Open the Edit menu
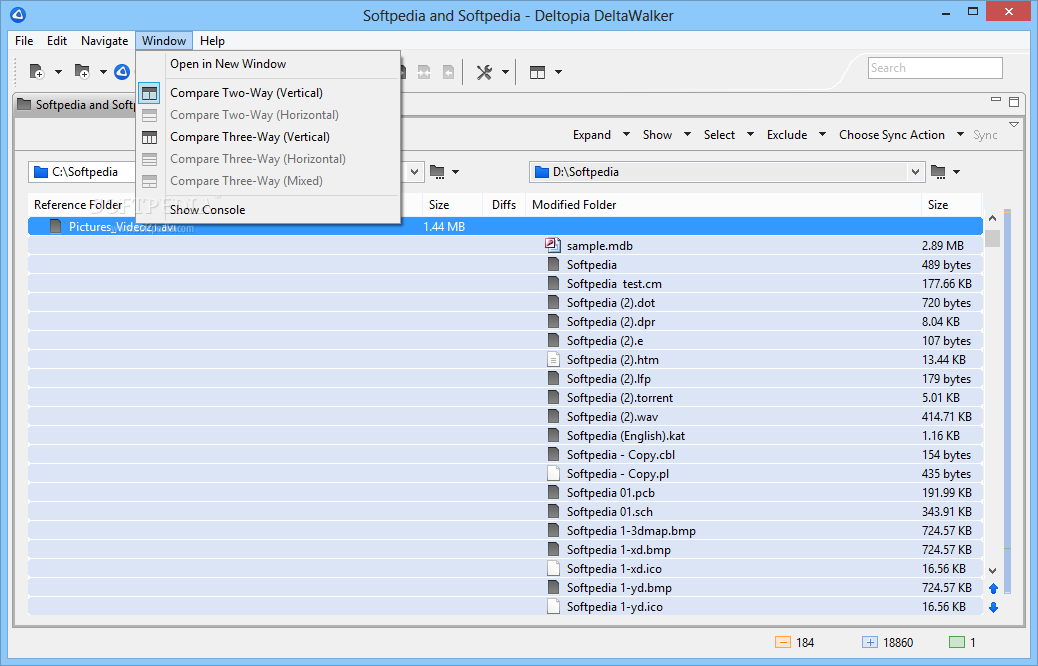1038x666 pixels. point(57,40)
